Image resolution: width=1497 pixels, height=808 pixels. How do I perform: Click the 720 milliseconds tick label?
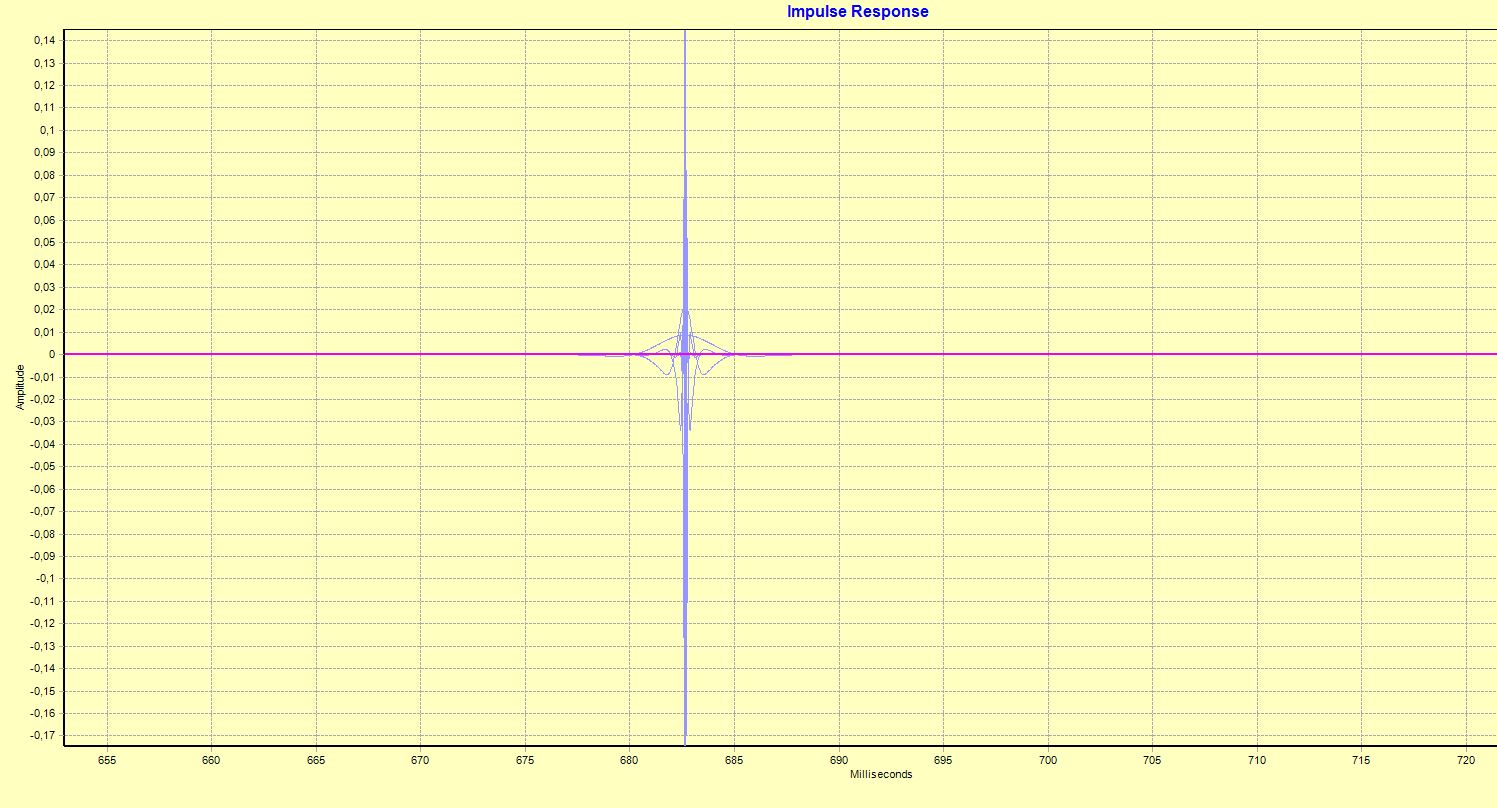pyautogui.click(x=1467, y=759)
